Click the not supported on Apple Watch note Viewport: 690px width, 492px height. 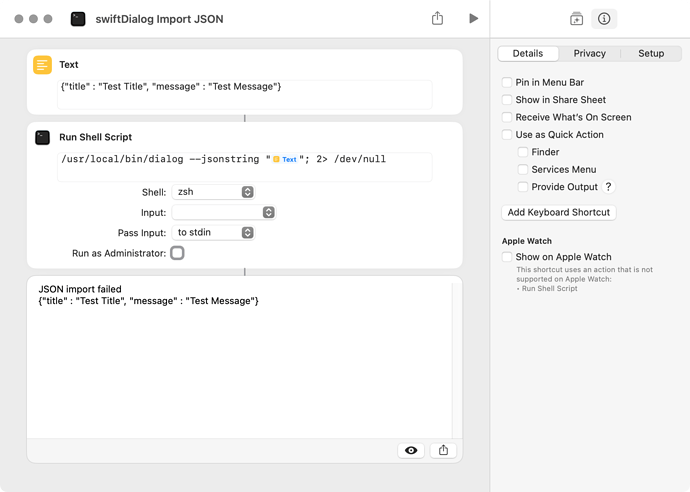pyautogui.click(x=584, y=279)
